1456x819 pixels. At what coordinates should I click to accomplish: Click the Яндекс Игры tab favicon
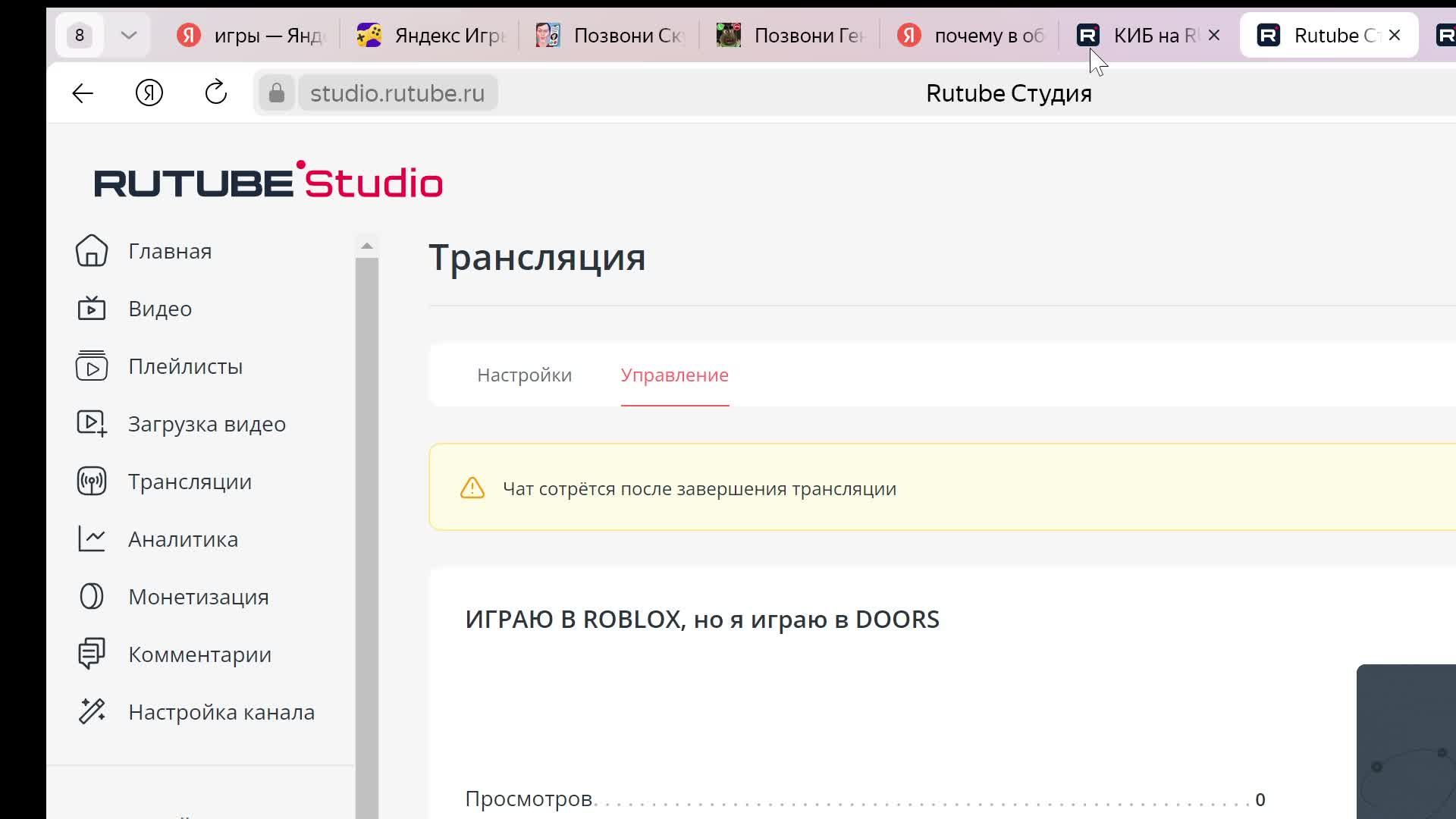click(369, 35)
